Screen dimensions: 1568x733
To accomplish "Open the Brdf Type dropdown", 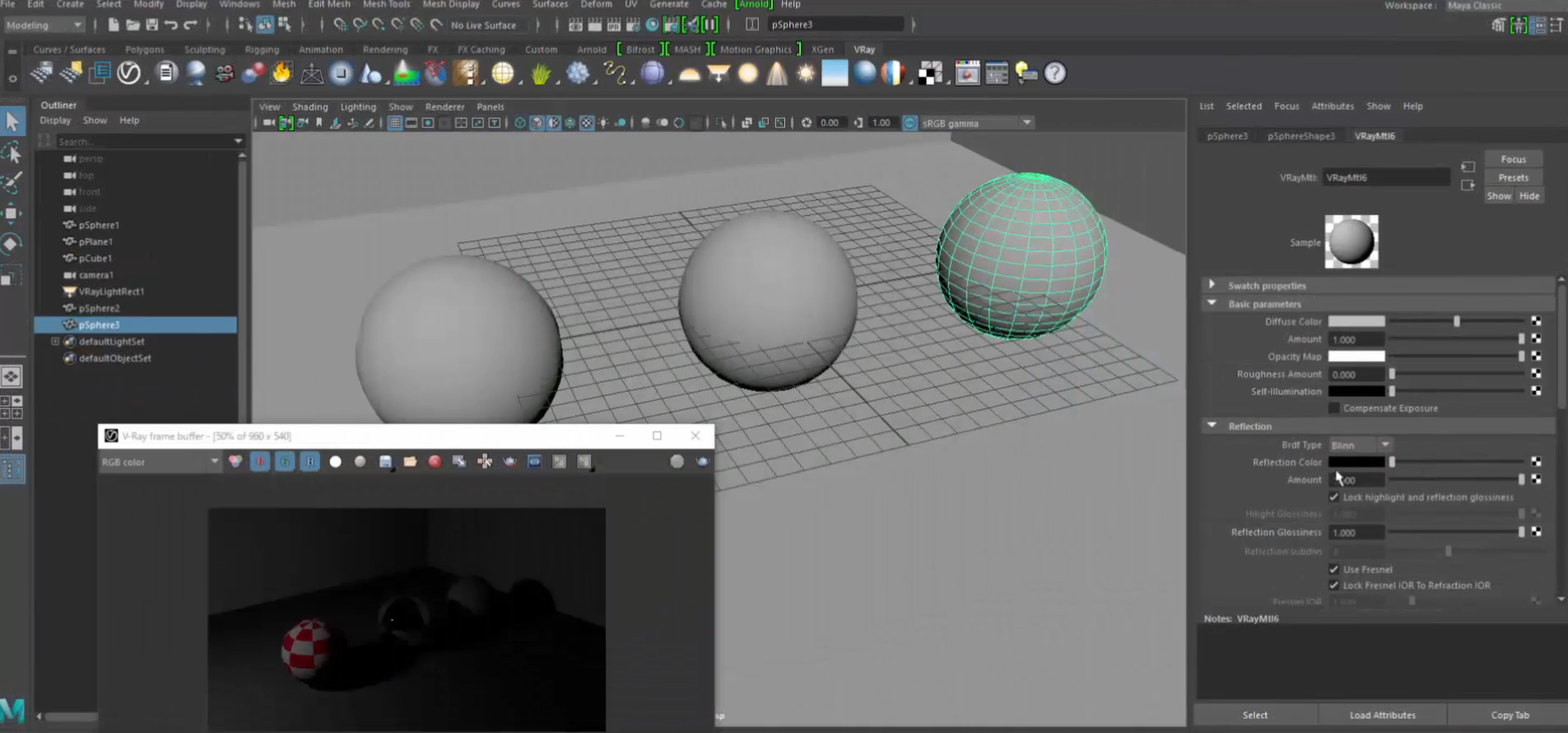I will (1360, 445).
